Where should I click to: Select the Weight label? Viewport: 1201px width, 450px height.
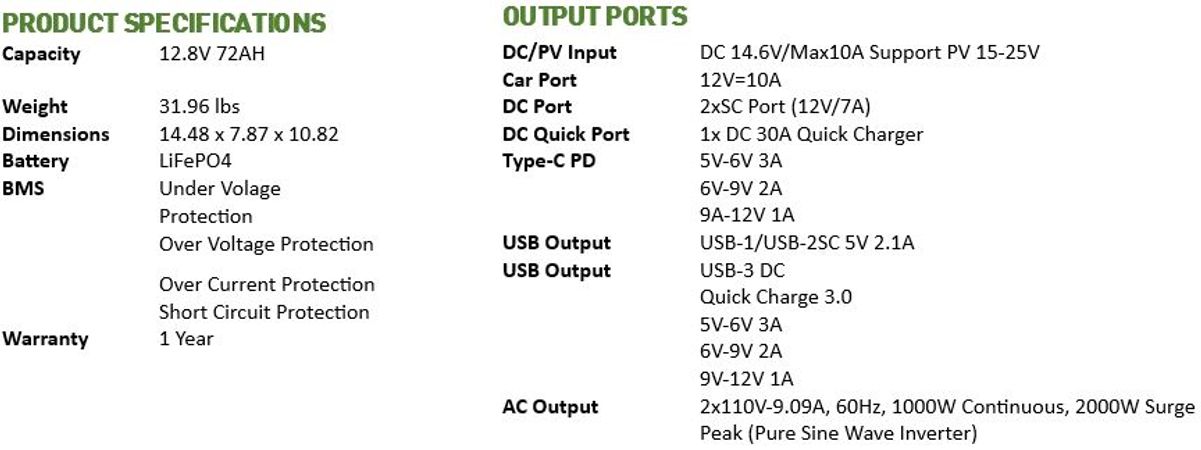tap(36, 107)
